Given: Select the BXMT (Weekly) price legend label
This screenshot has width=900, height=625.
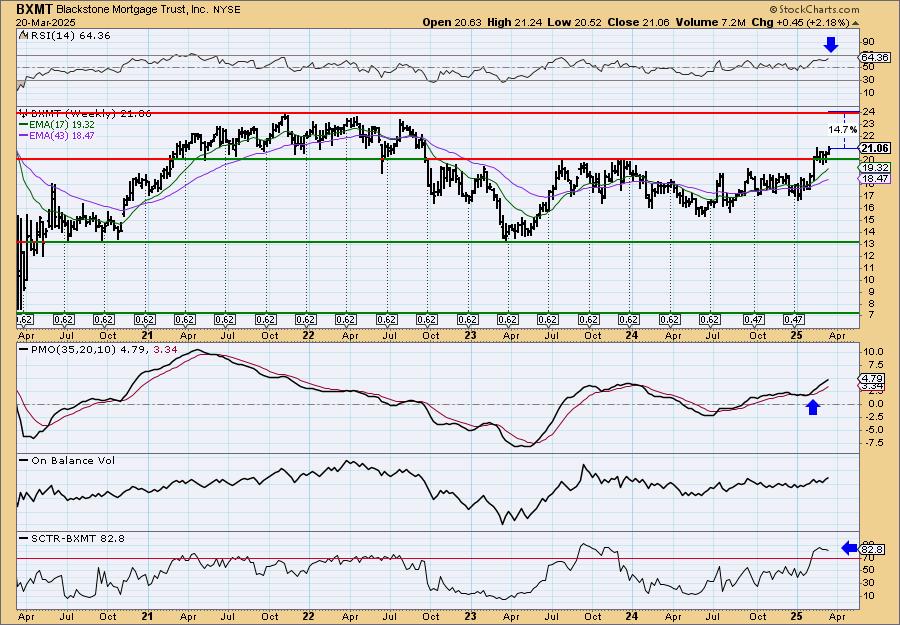Looking at the screenshot, I should click(86, 114).
